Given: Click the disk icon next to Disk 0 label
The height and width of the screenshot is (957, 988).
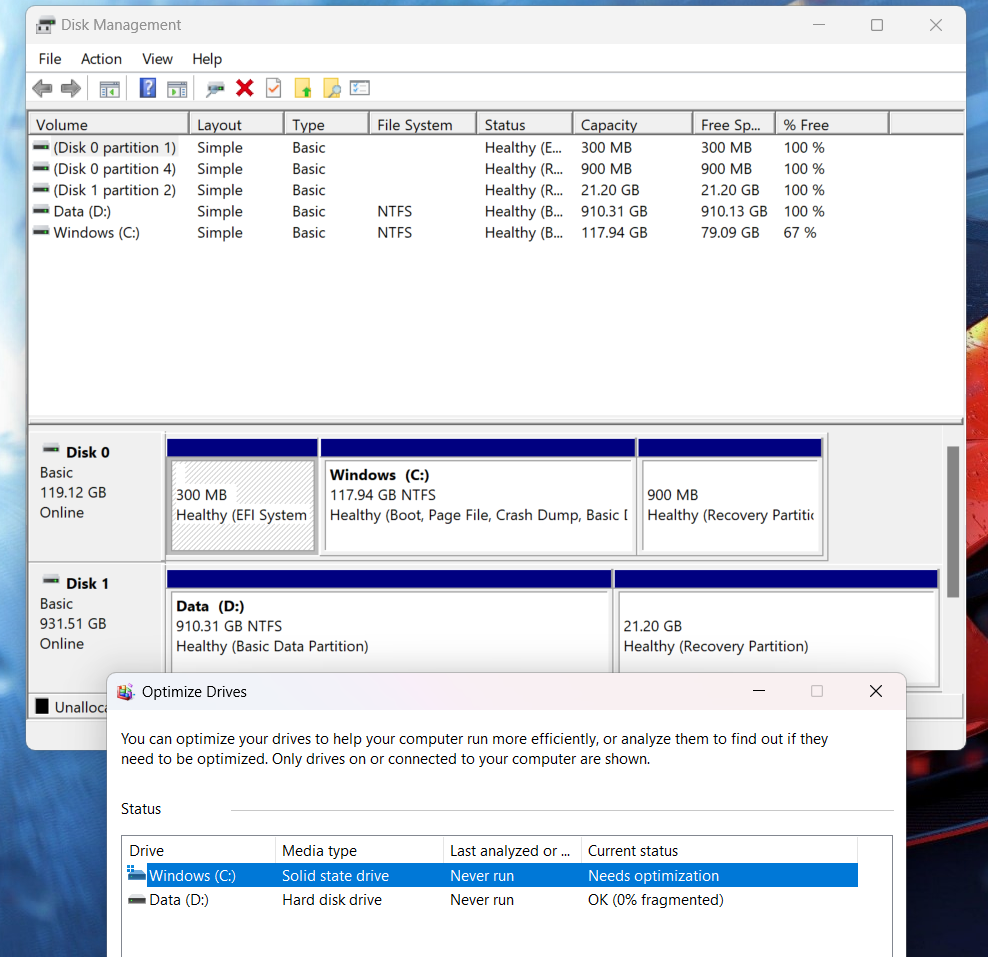Looking at the screenshot, I should pos(51,449).
